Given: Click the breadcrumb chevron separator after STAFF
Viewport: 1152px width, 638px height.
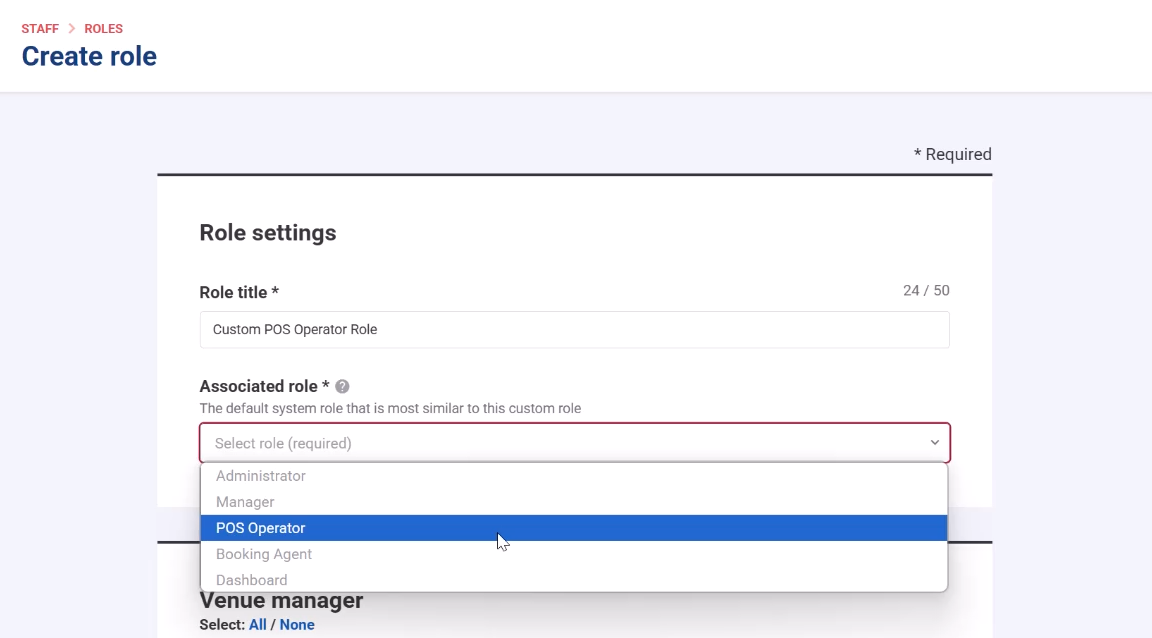Looking at the screenshot, I should coord(72,29).
